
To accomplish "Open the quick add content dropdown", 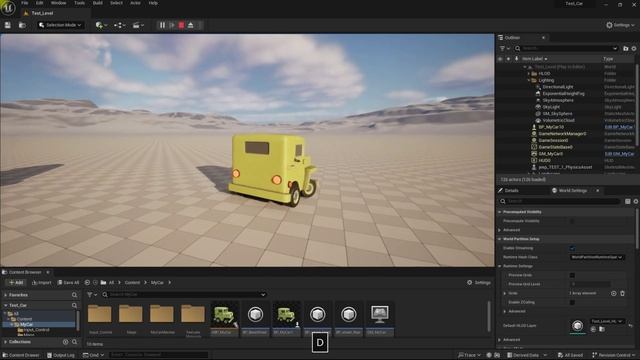I will (101, 25).
